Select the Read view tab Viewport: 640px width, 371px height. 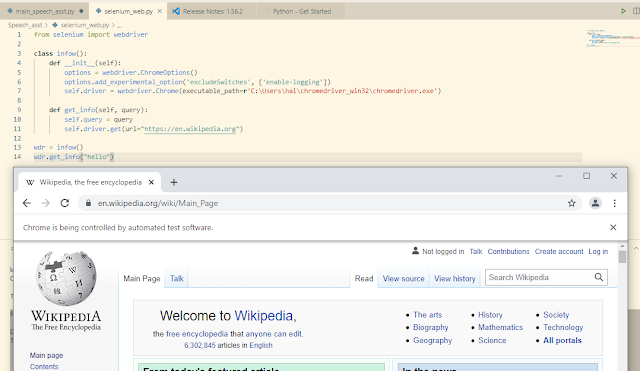pyautogui.click(x=364, y=278)
